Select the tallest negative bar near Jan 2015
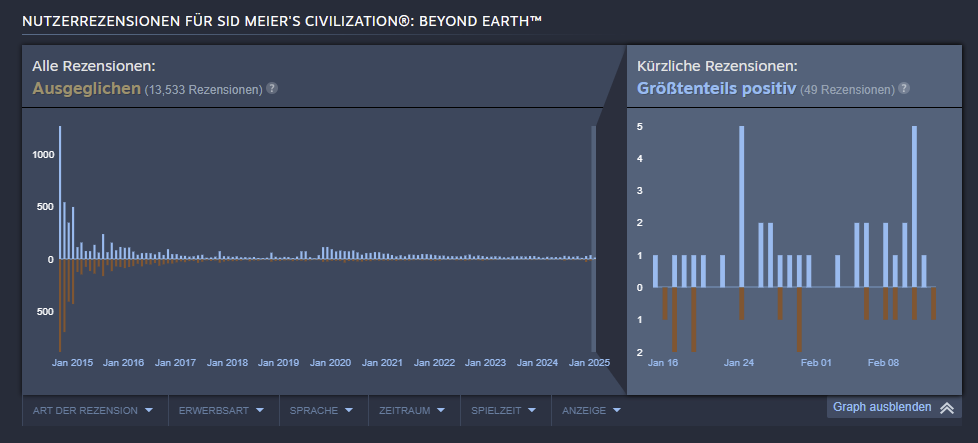The height and width of the screenshot is (443, 978). coord(60,305)
